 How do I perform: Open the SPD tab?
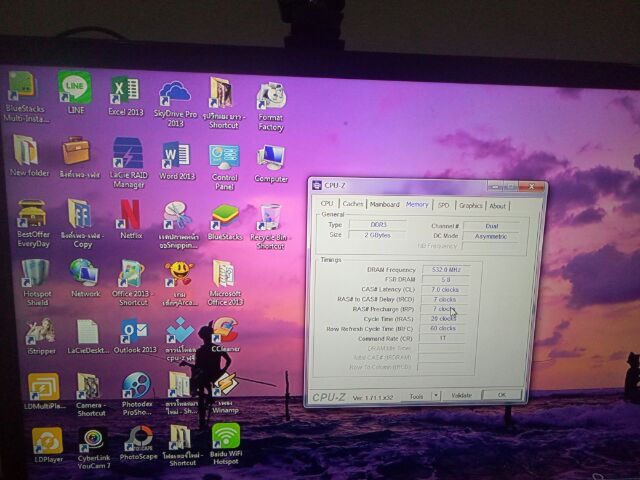[x=443, y=205]
